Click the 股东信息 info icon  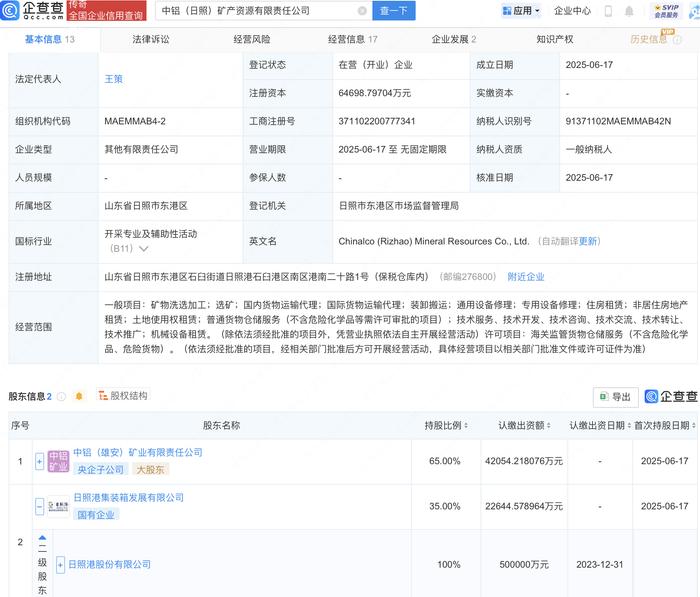click(62, 397)
